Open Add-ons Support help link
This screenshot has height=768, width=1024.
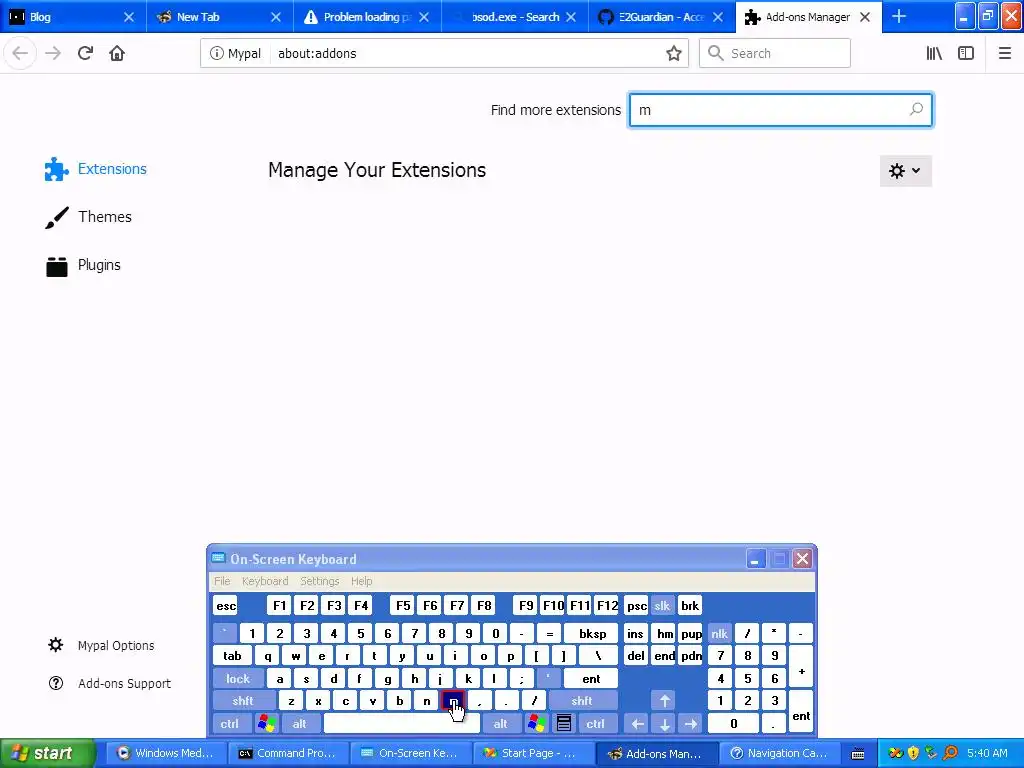click(110, 683)
